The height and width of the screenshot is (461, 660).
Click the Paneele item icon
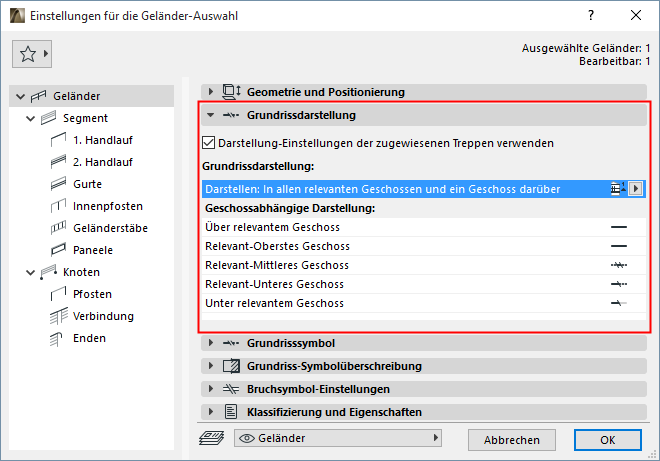click(57, 250)
